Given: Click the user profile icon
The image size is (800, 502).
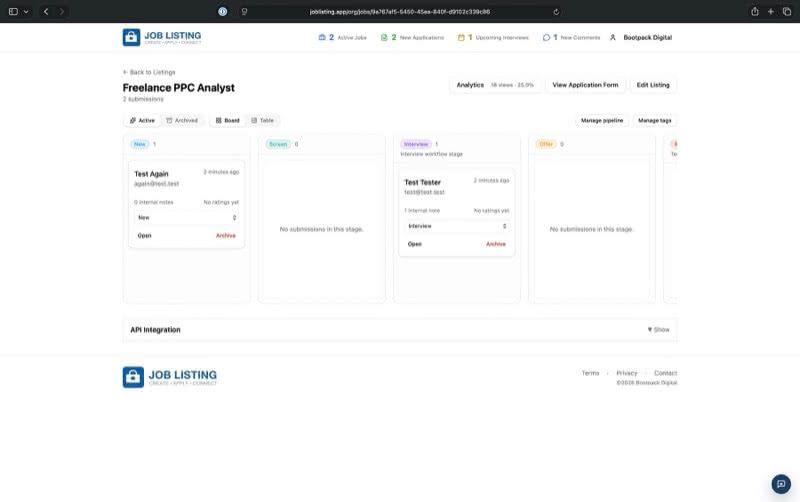Looking at the screenshot, I should (613, 37).
